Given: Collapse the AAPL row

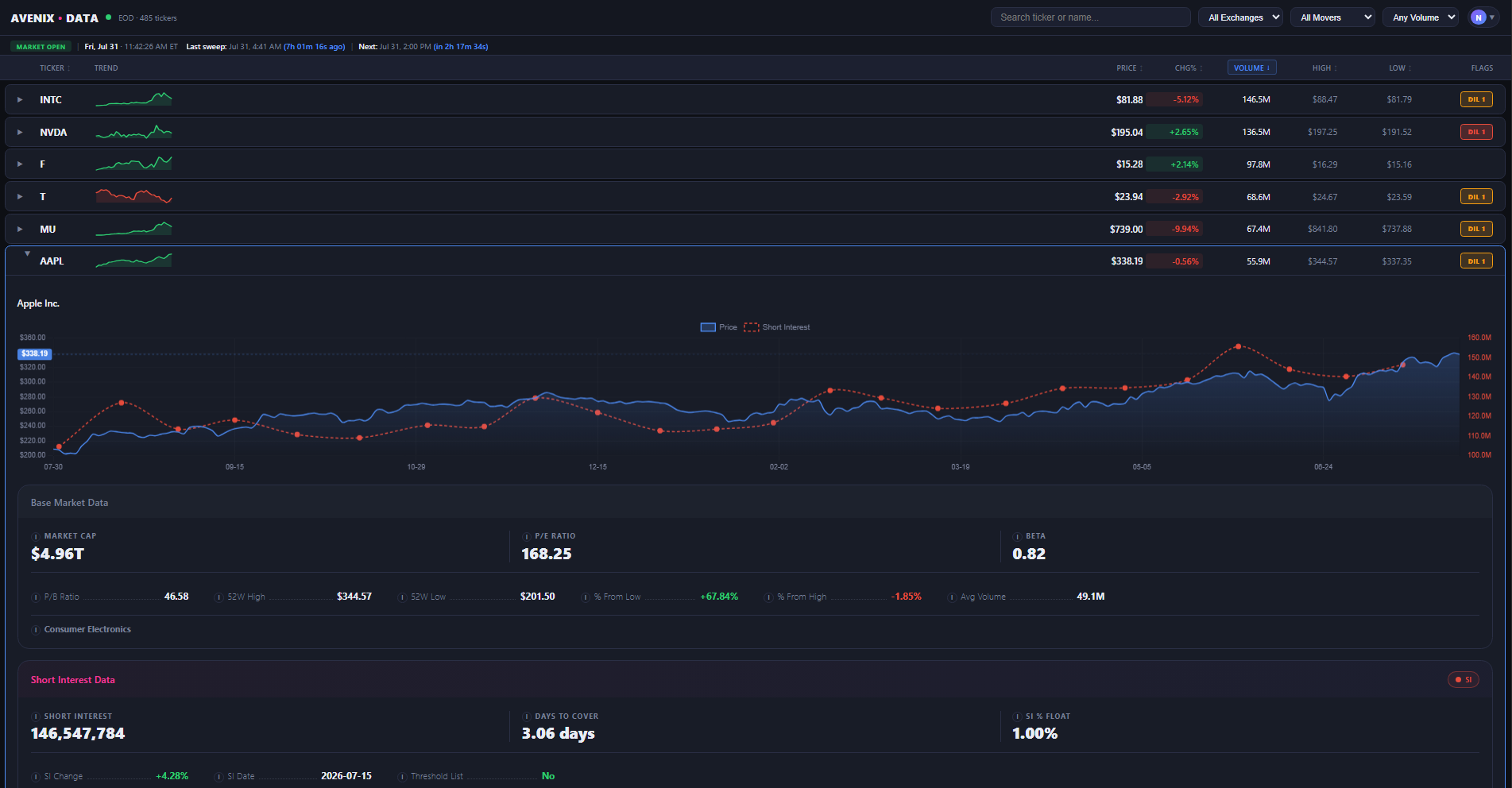Looking at the screenshot, I should pyautogui.click(x=27, y=254).
